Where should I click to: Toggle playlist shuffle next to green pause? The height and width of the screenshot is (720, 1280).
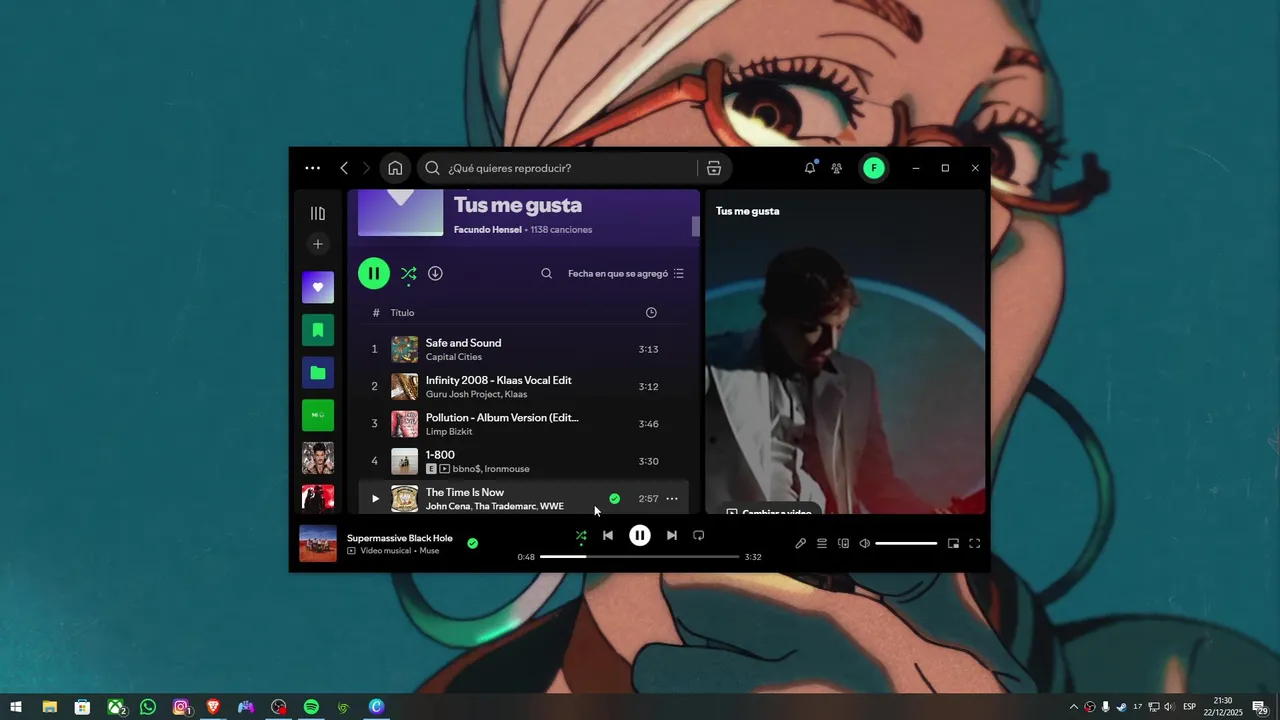[x=408, y=273]
